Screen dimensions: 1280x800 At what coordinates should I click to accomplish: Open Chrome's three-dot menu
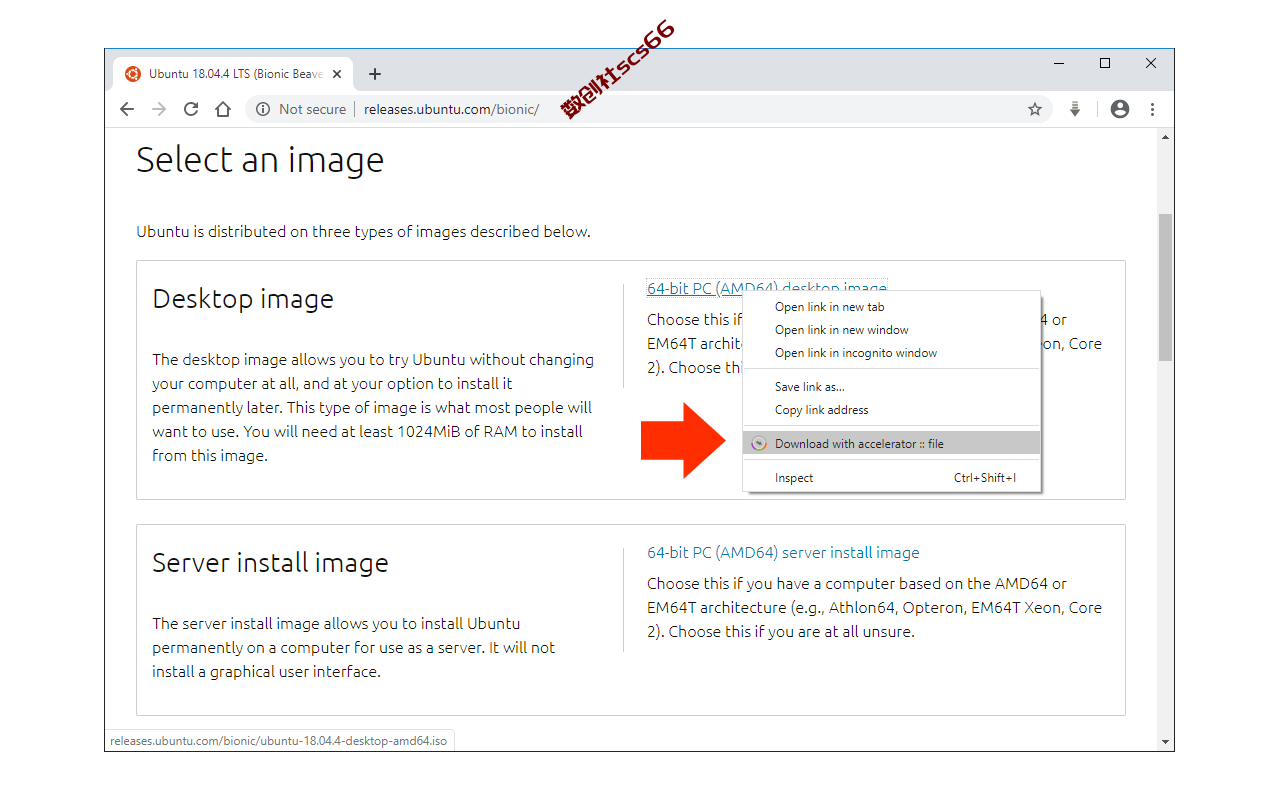[1152, 109]
